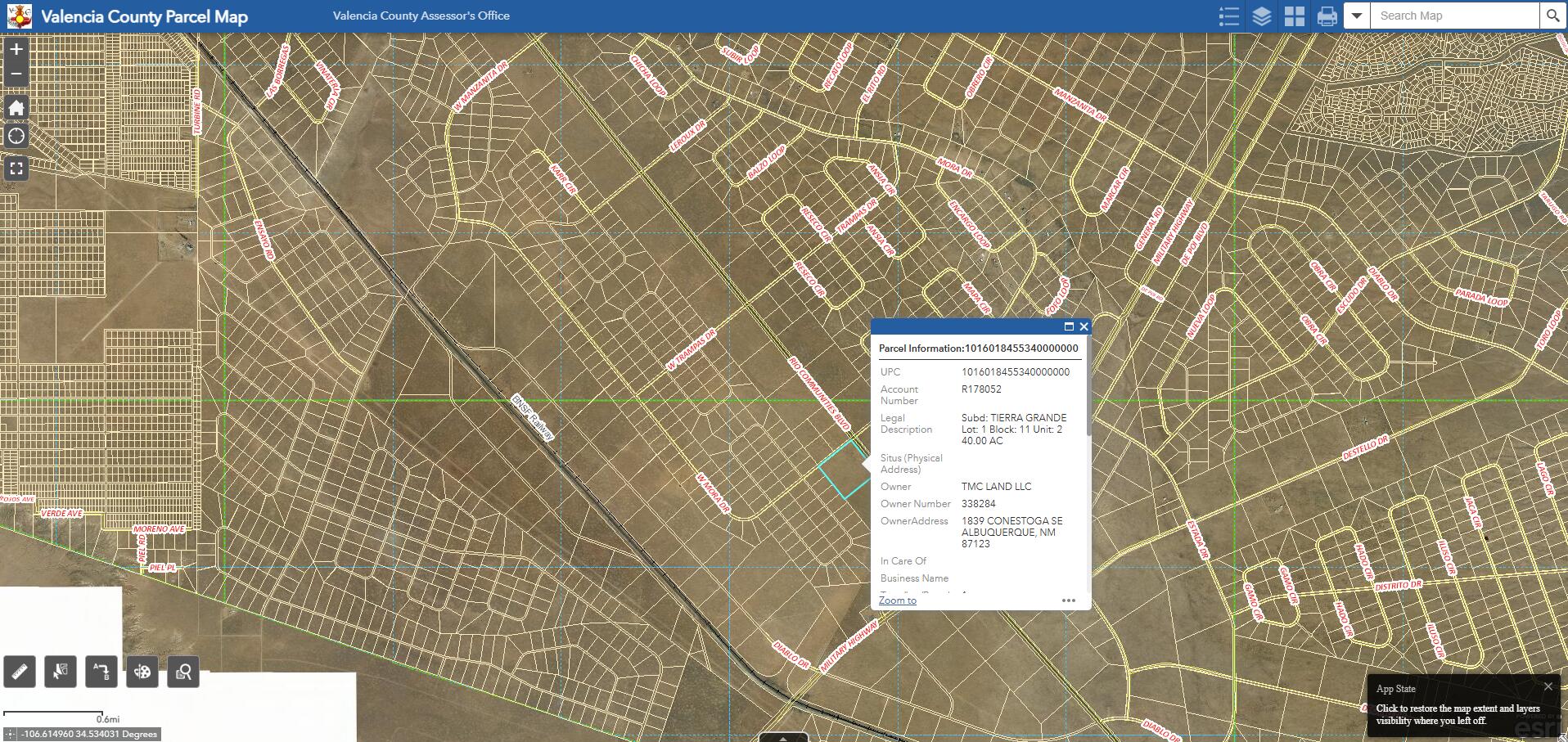Open the A to B directions tool
Viewport: 1568px width, 742px height.
pyautogui.click(x=101, y=672)
